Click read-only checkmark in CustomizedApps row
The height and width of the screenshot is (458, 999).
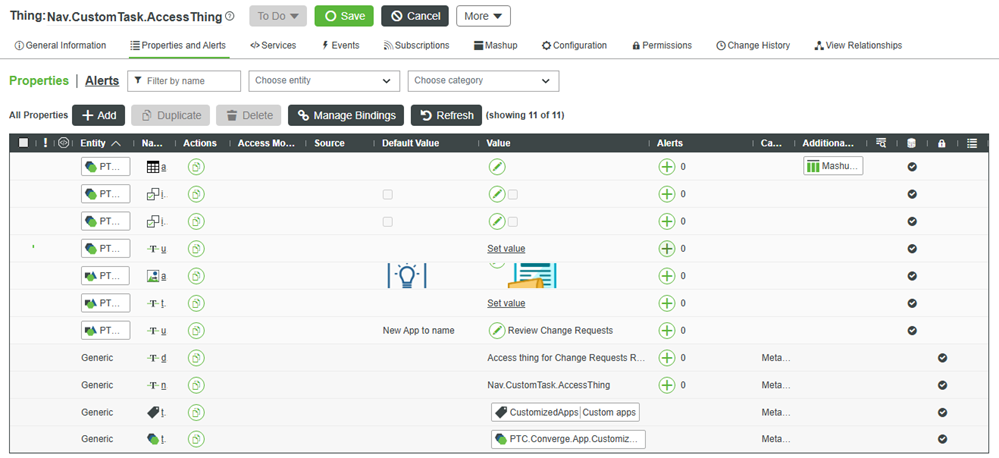tap(942, 412)
